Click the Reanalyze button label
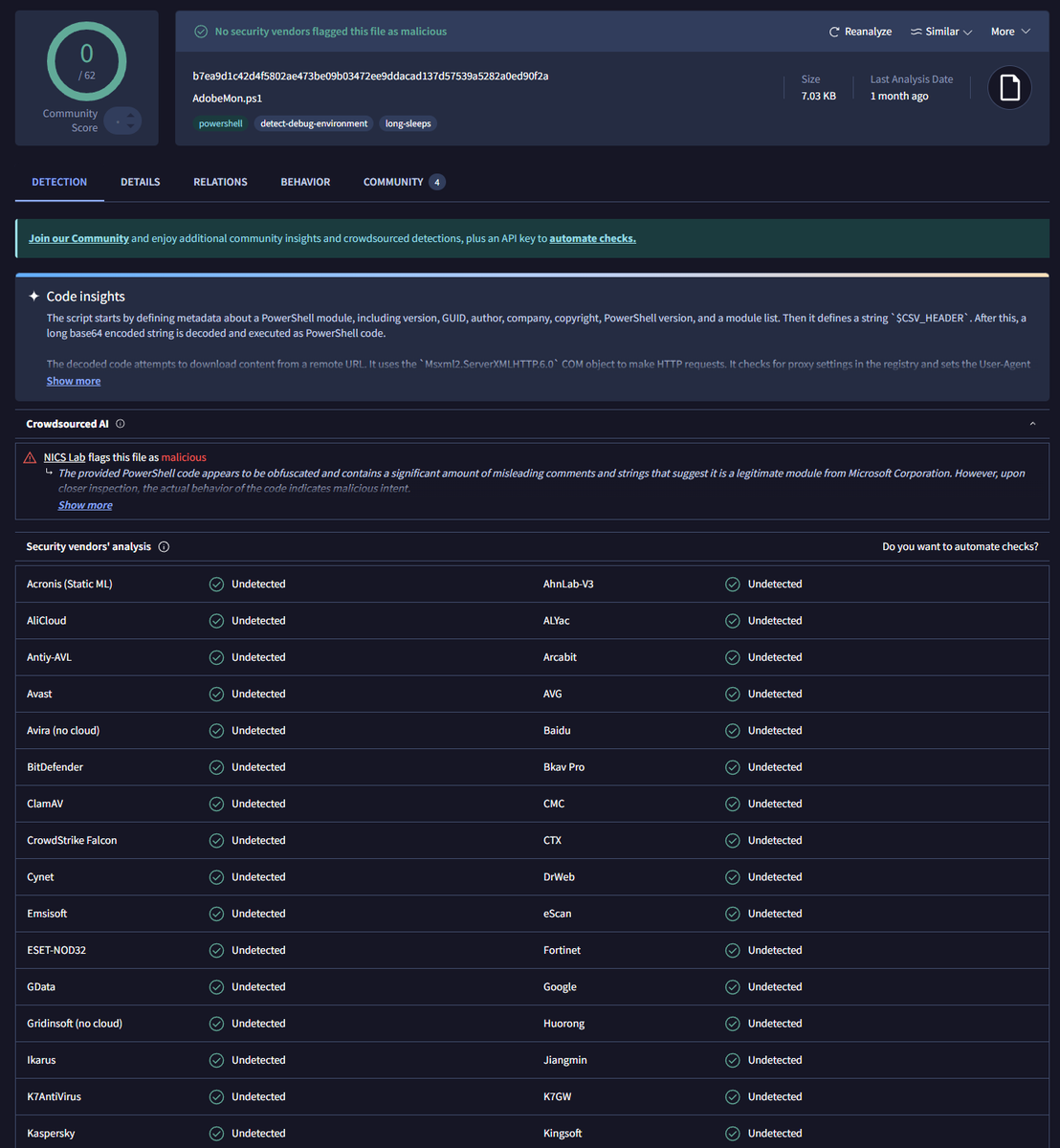This screenshot has height=1148, width=1060. tap(868, 32)
